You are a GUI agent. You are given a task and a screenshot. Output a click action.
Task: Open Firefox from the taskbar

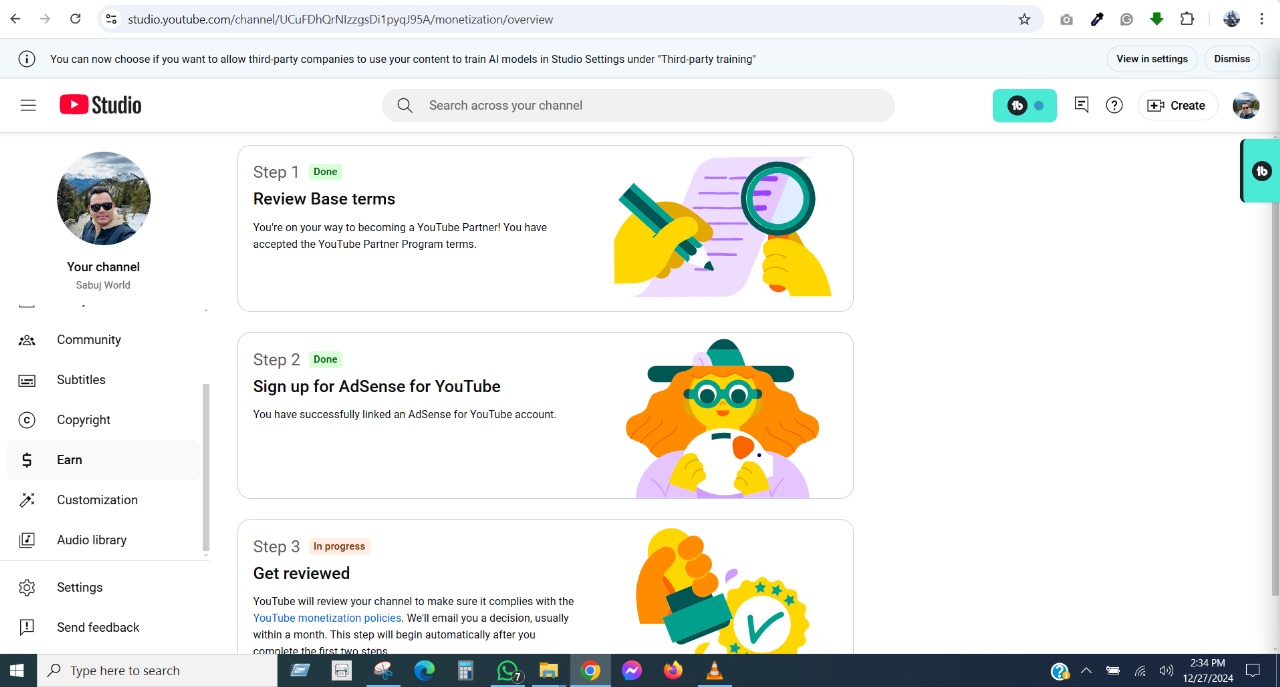(673, 671)
